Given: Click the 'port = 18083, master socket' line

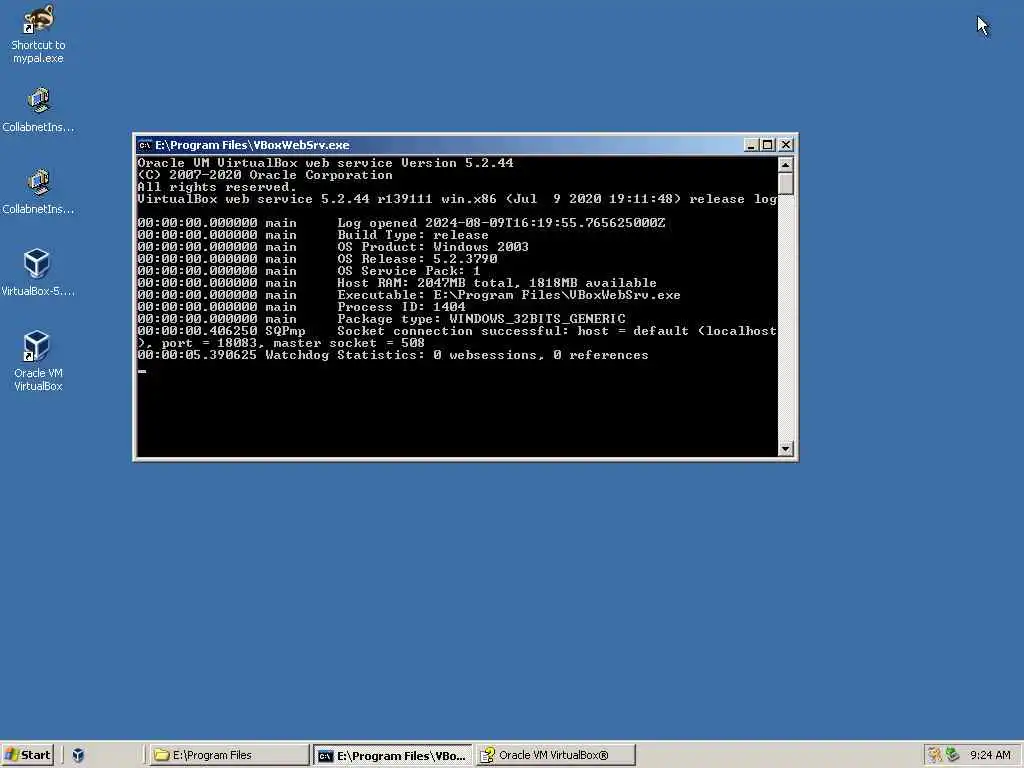Looking at the screenshot, I should 281,344.
